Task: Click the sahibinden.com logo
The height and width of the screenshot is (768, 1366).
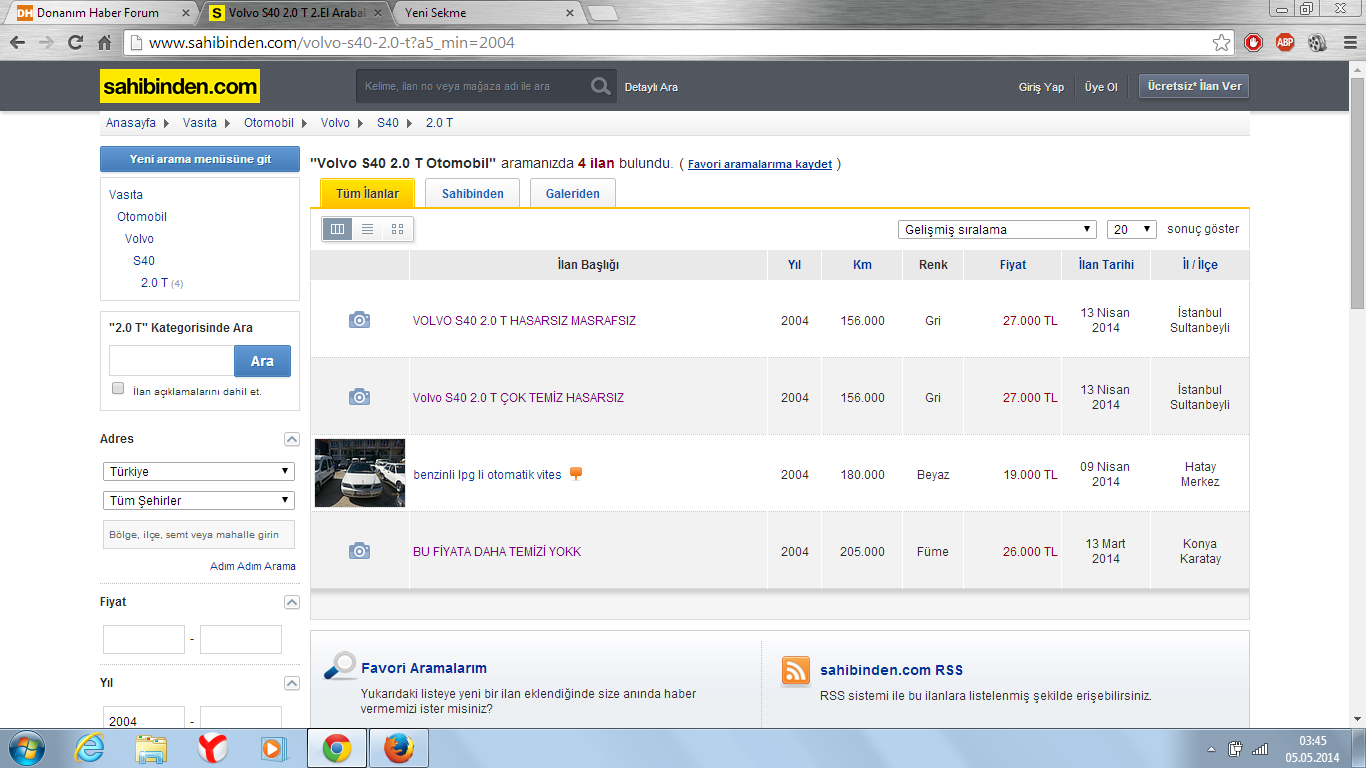Action: tap(180, 86)
